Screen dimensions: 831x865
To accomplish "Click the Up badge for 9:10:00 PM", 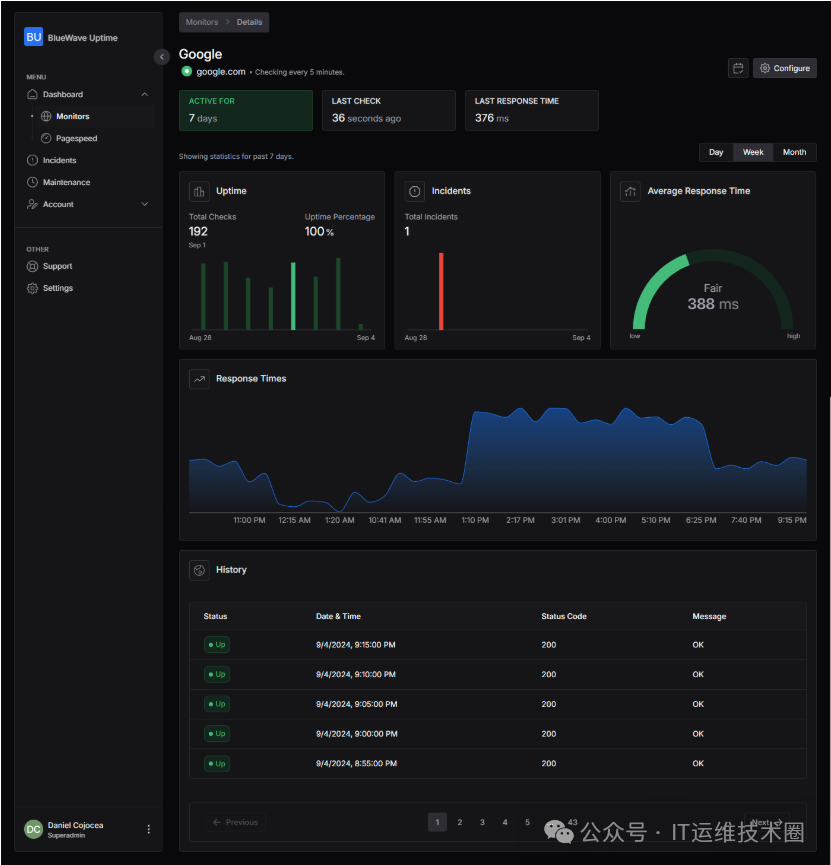I will coord(217,675).
